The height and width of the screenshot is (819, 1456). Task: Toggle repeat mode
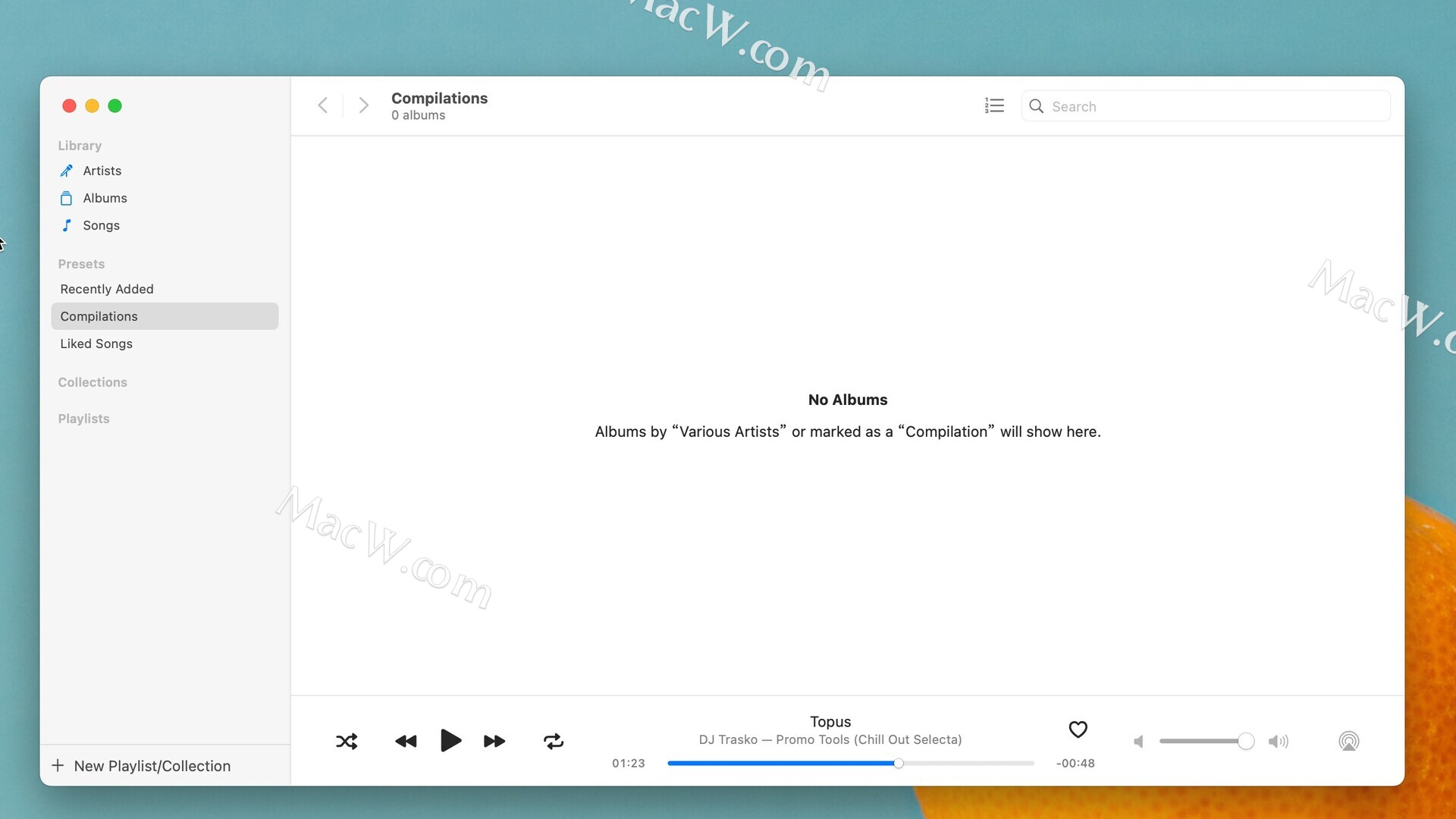[554, 741]
